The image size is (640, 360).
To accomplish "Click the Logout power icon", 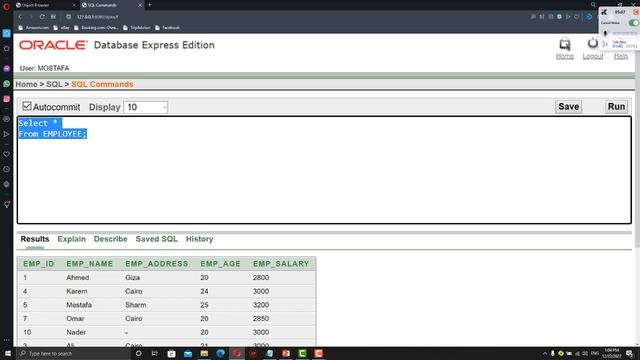I will pos(592,43).
